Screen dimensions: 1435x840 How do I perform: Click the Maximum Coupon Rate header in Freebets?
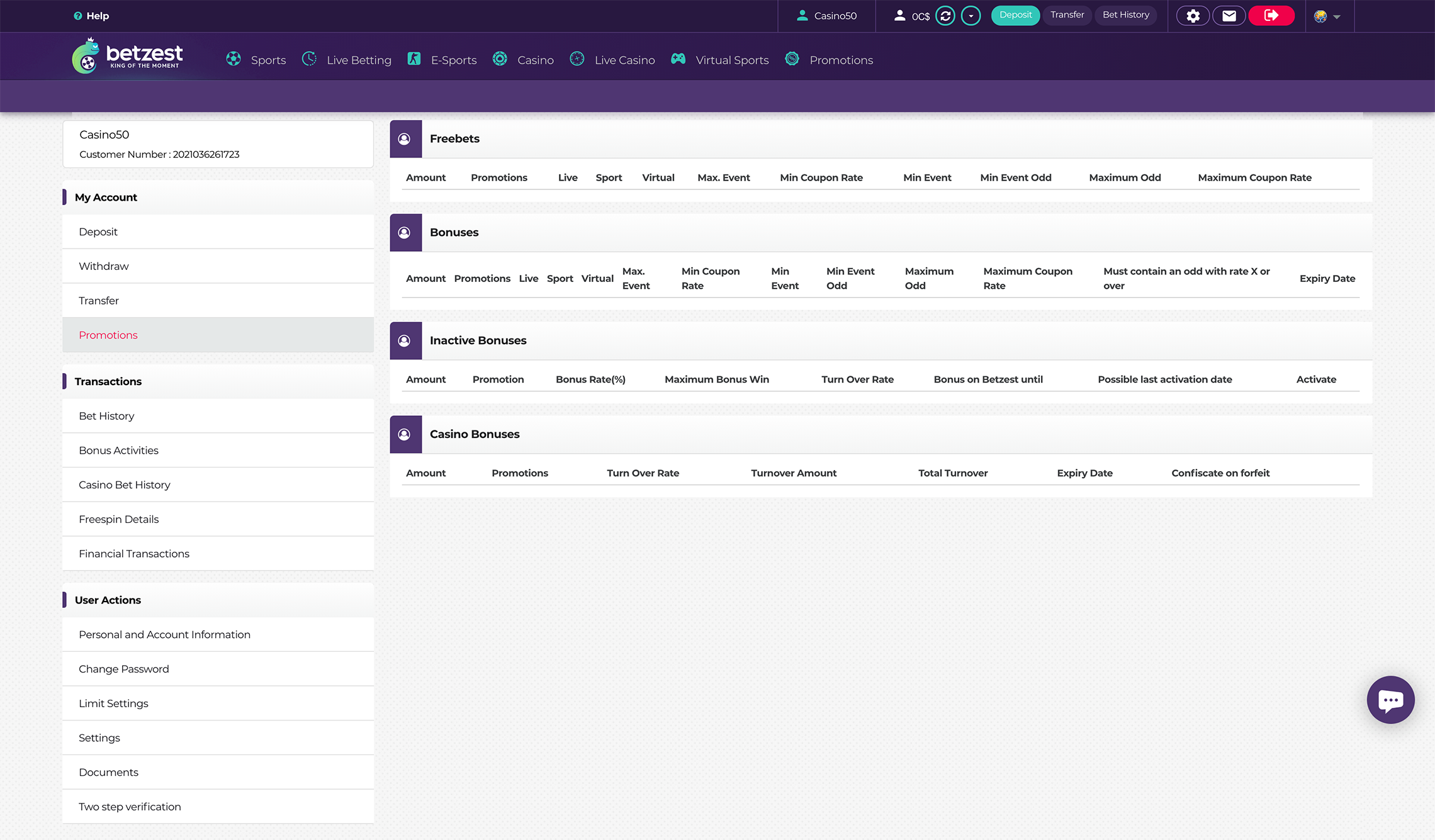point(1254,178)
